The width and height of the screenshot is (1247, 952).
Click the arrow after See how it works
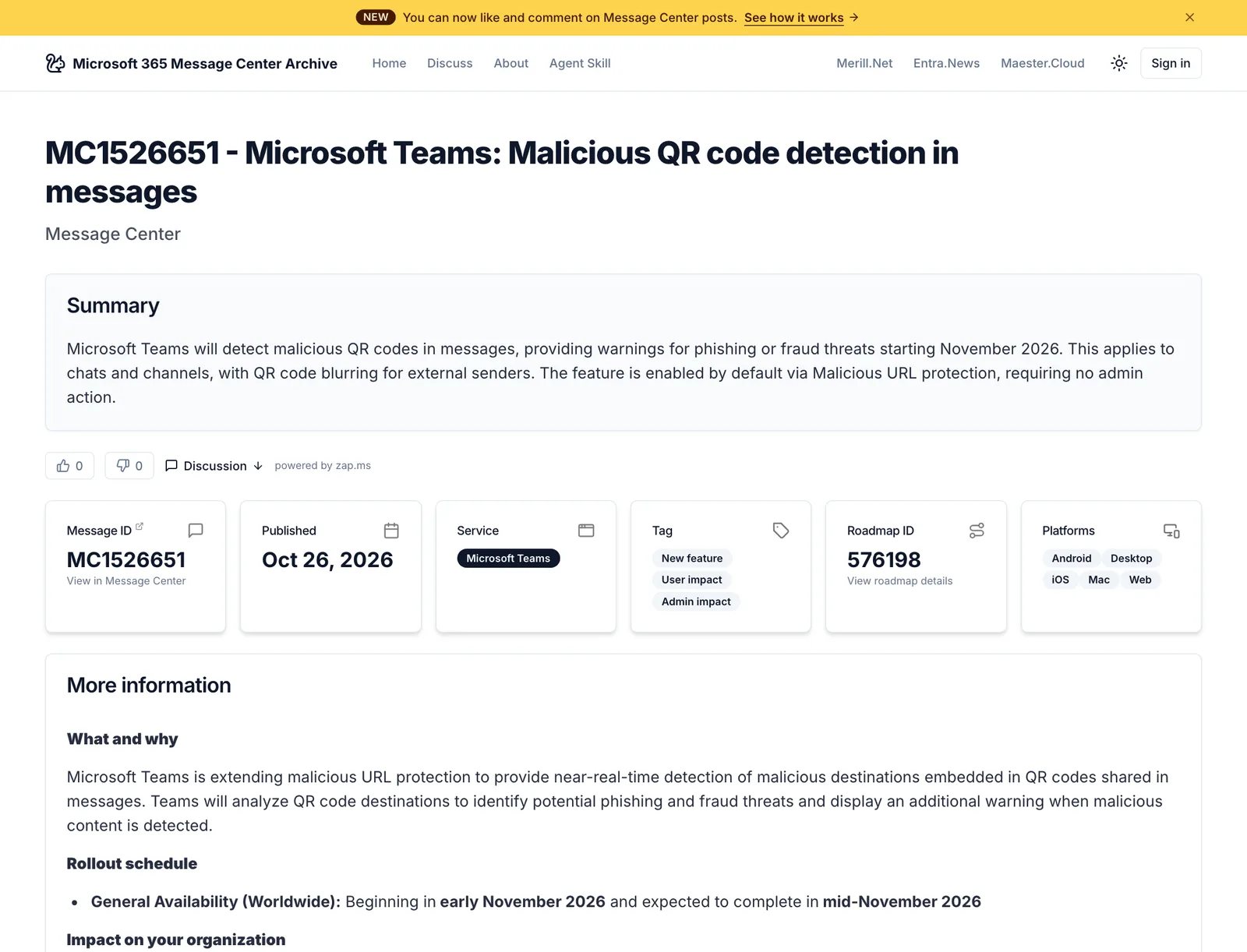click(x=854, y=17)
